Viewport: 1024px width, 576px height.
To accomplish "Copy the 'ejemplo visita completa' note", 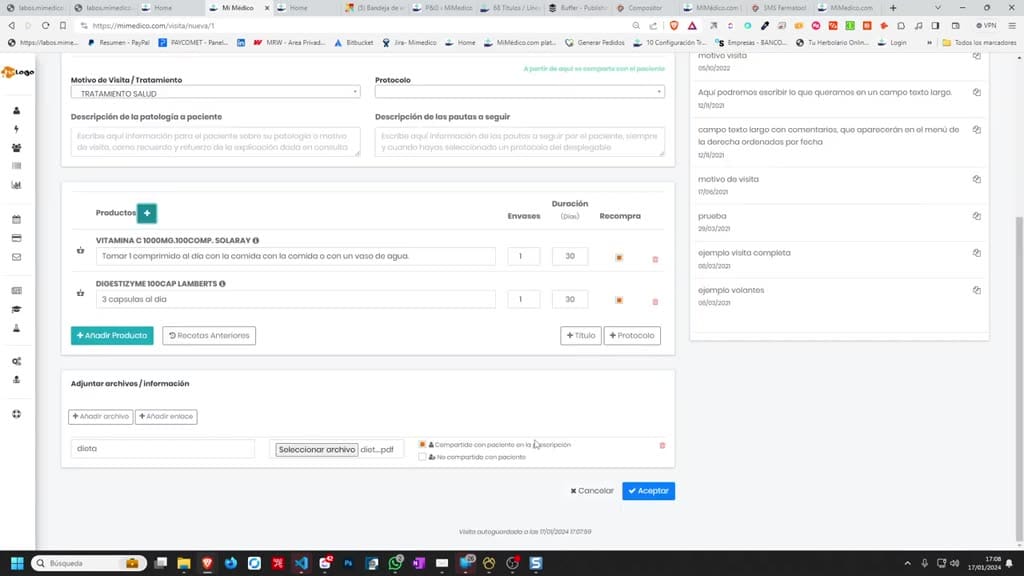I will pos(976,253).
